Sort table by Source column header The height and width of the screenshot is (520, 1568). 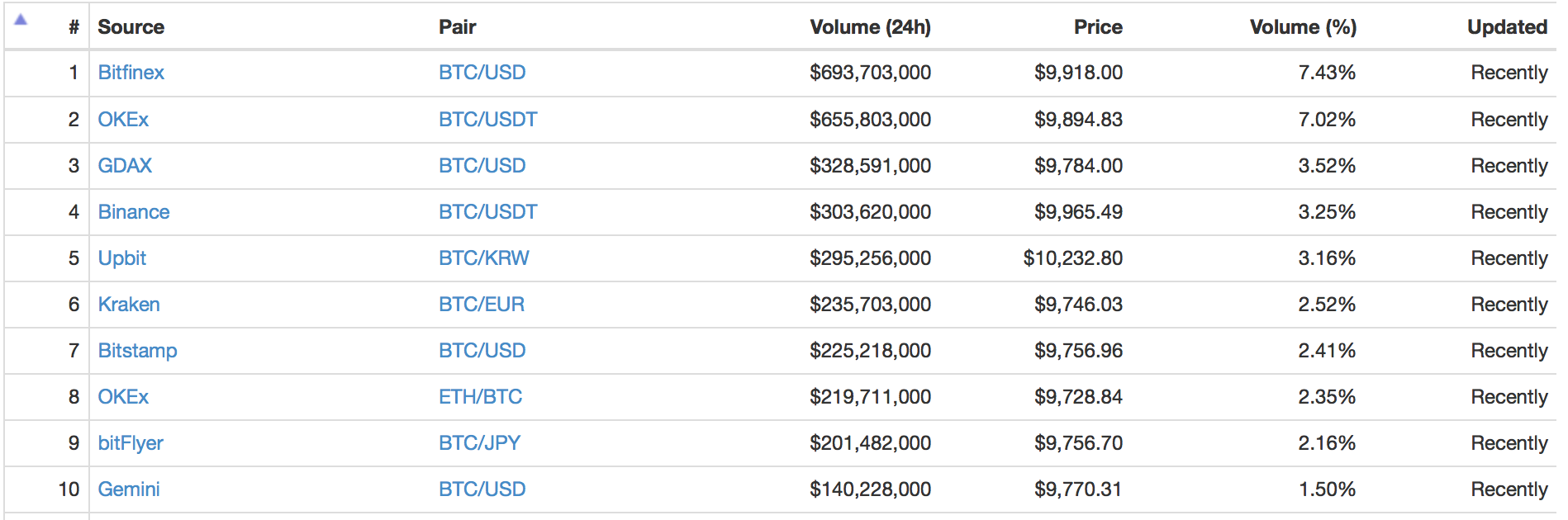click(x=131, y=27)
